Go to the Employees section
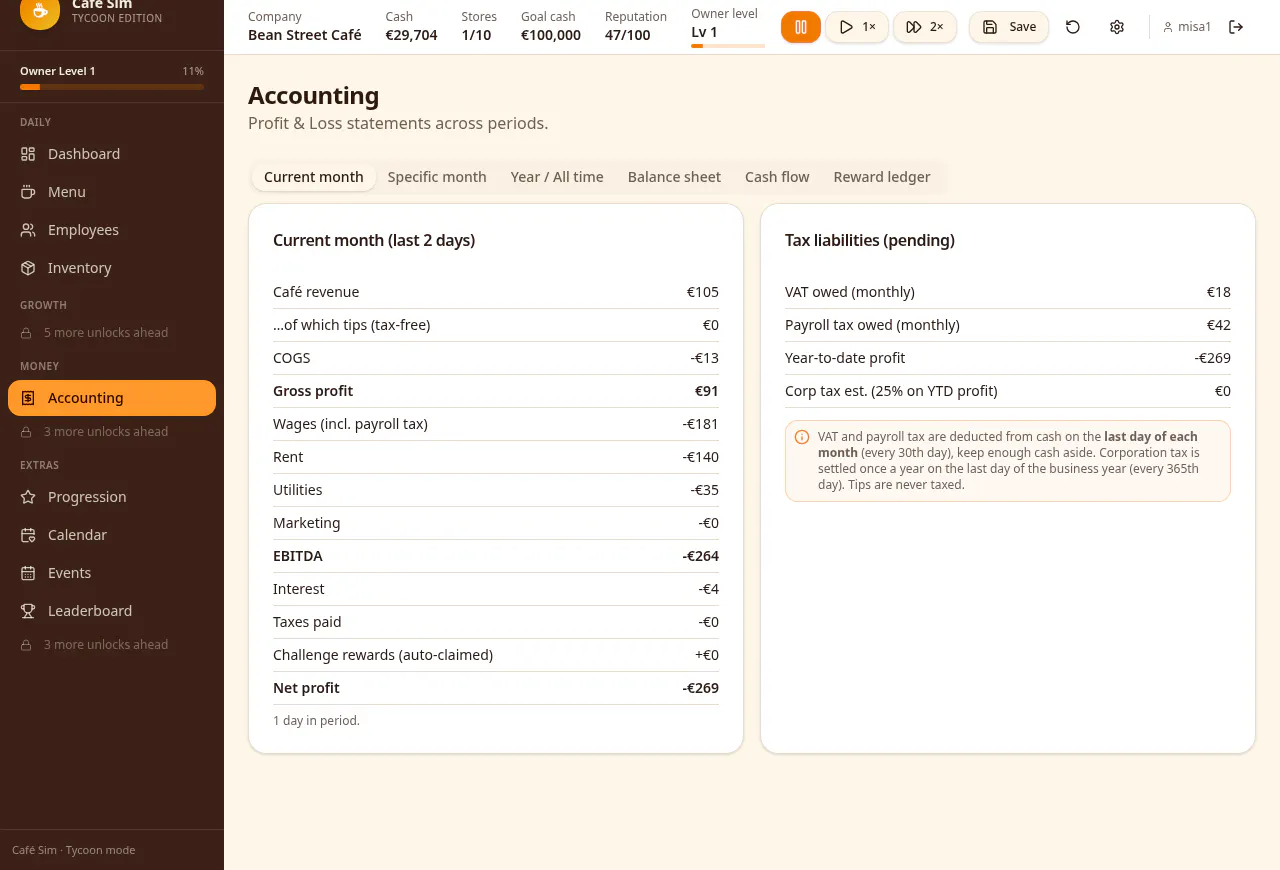 tap(112, 230)
